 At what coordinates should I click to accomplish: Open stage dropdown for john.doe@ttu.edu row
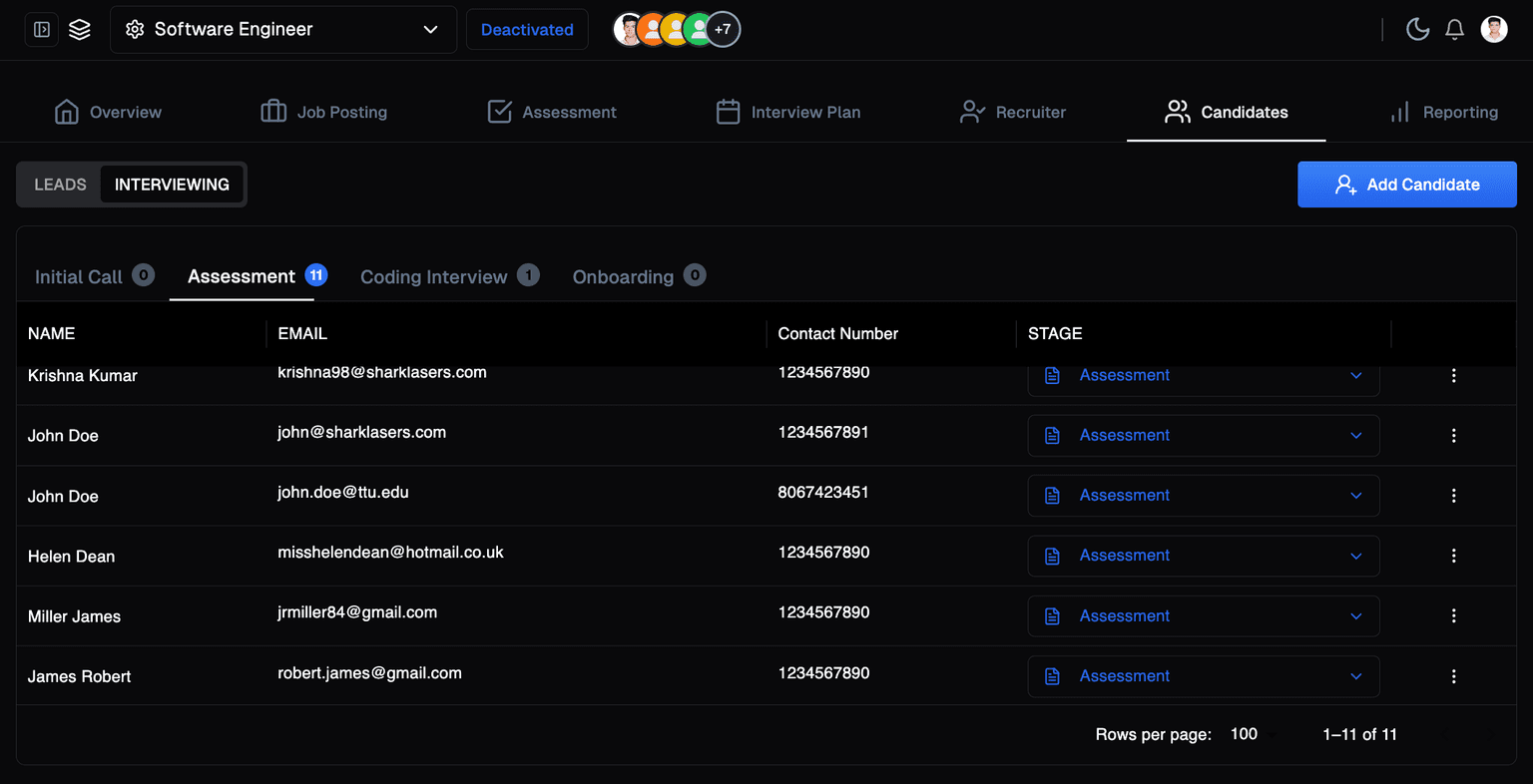click(1204, 496)
